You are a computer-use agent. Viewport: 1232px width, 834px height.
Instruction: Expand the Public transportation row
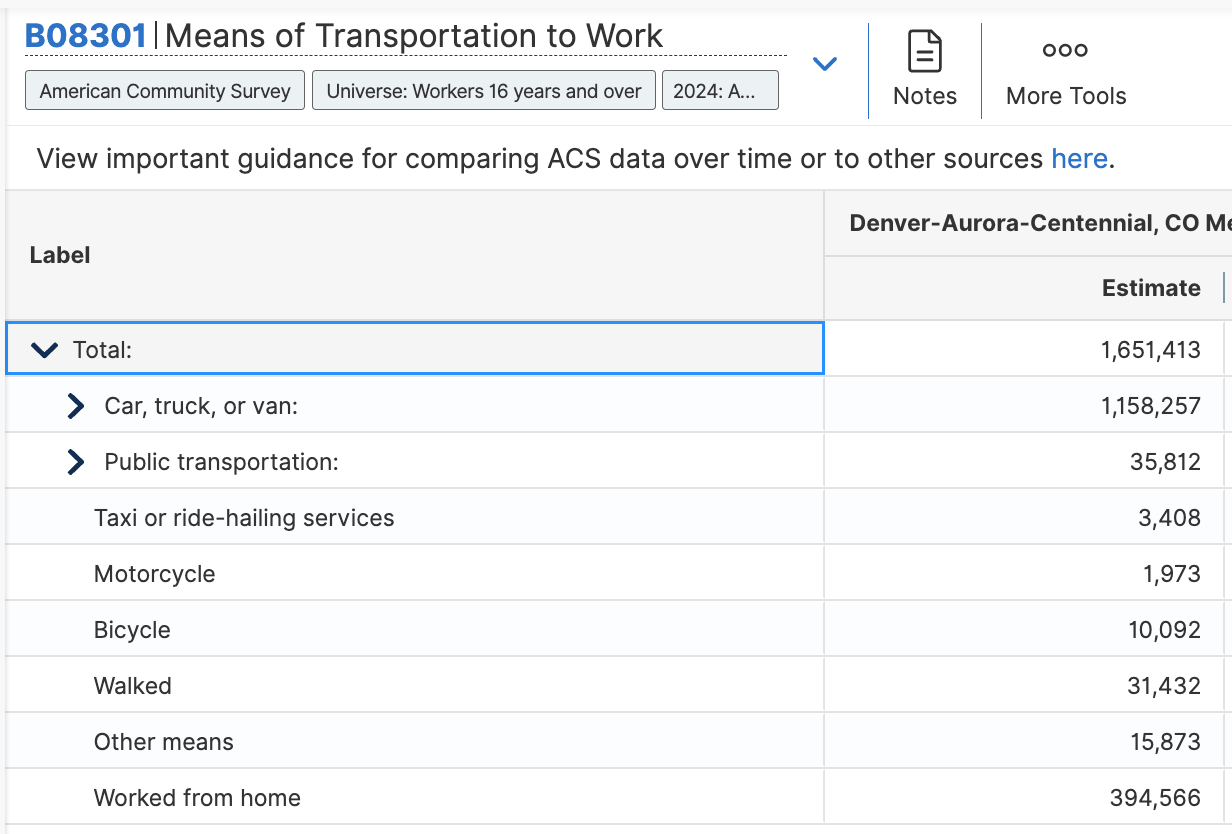click(76, 462)
